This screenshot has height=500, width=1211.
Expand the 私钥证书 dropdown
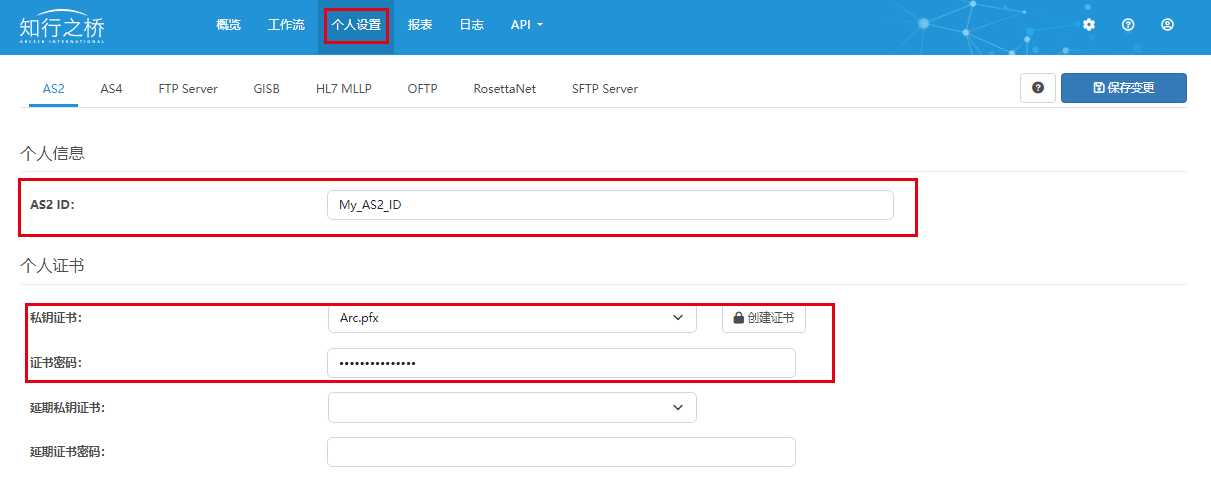[511, 318]
